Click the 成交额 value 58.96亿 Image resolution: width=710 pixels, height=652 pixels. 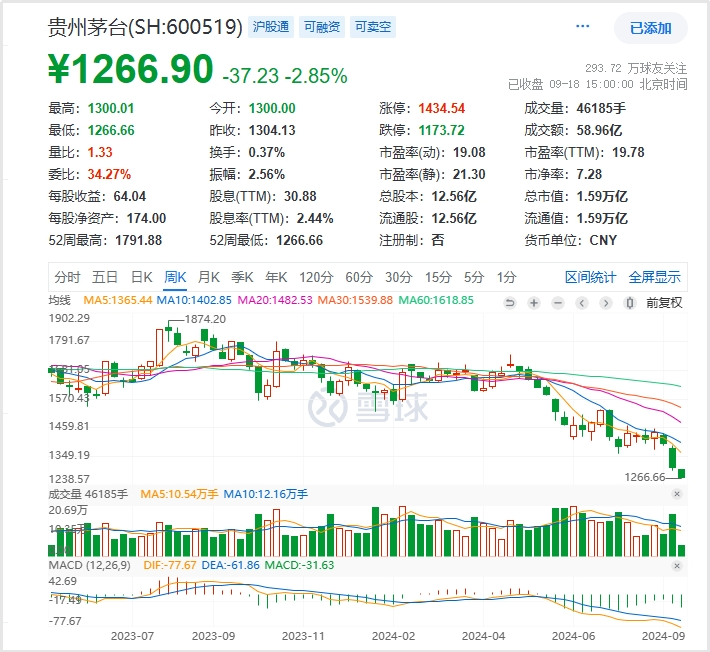[x=599, y=130]
